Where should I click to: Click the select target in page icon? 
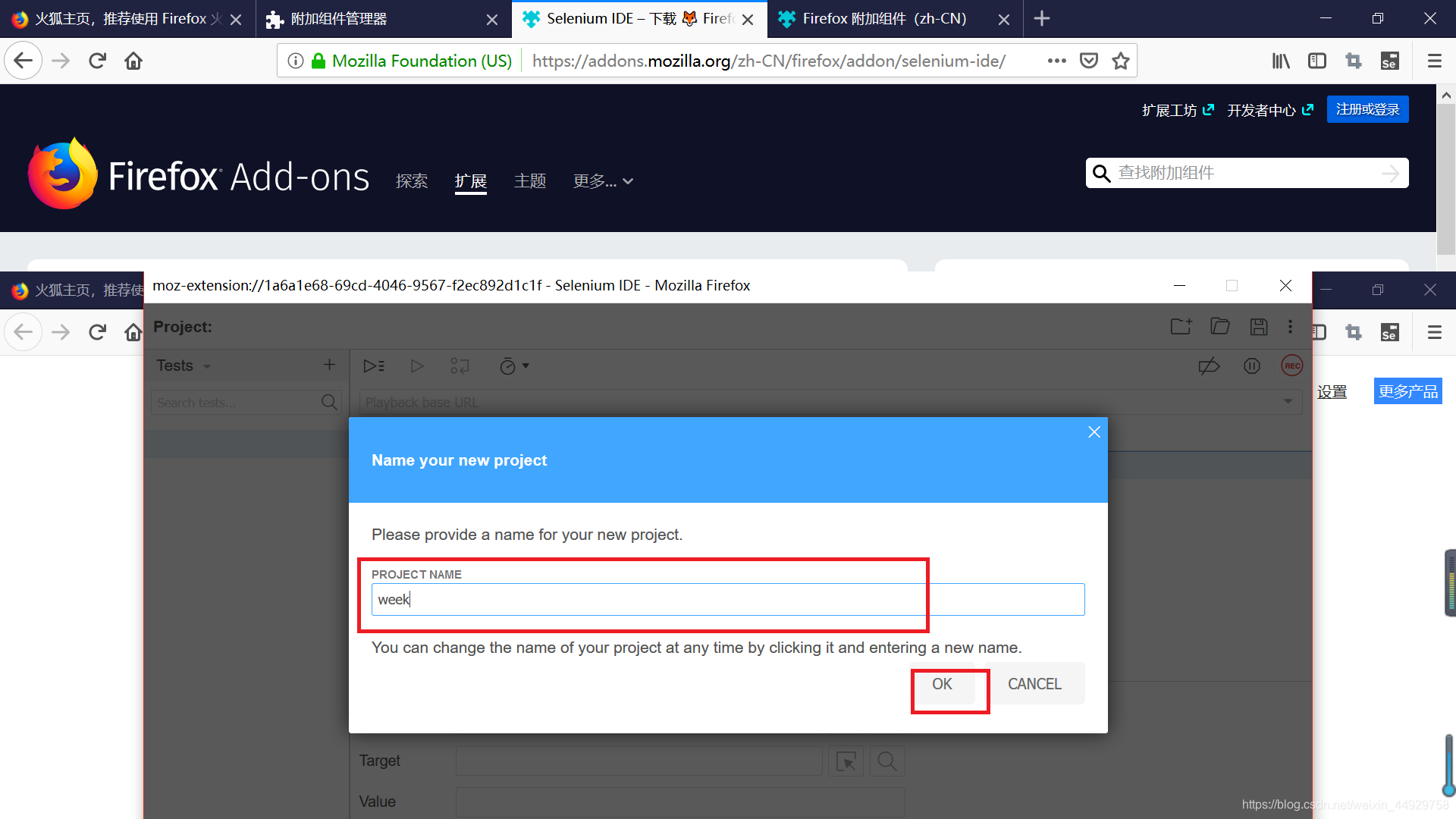click(x=846, y=761)
